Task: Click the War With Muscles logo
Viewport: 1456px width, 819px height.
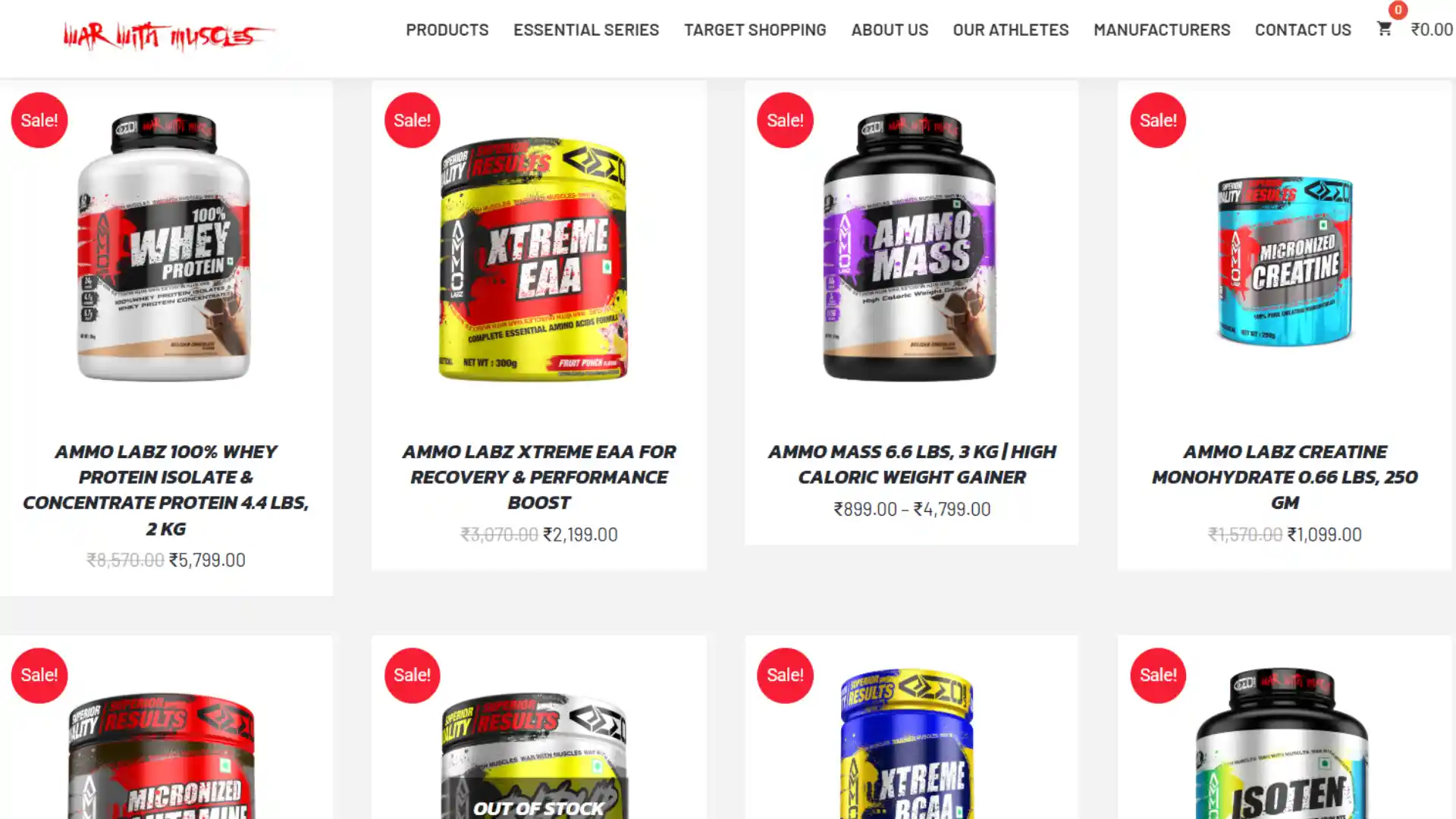Action: coord(168,36)
